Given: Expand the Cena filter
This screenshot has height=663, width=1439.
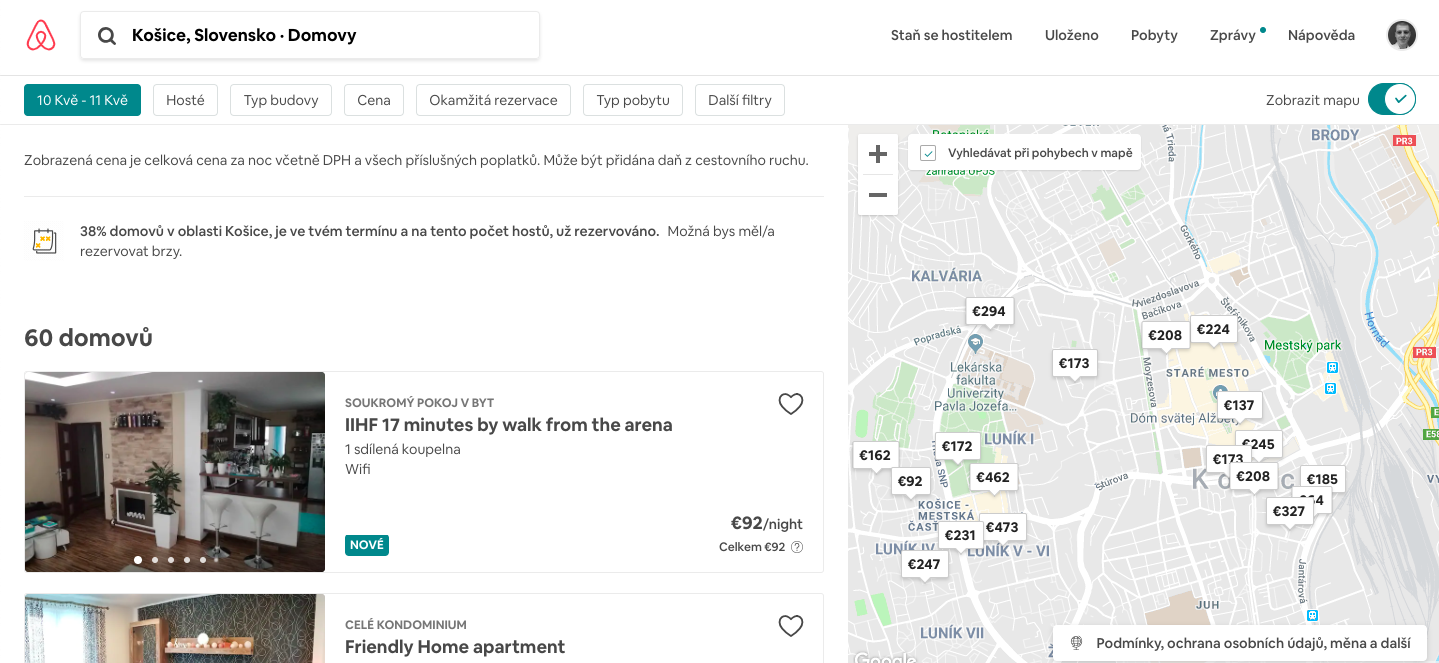Looking at the screenshot, I should [x=374, y=100].
